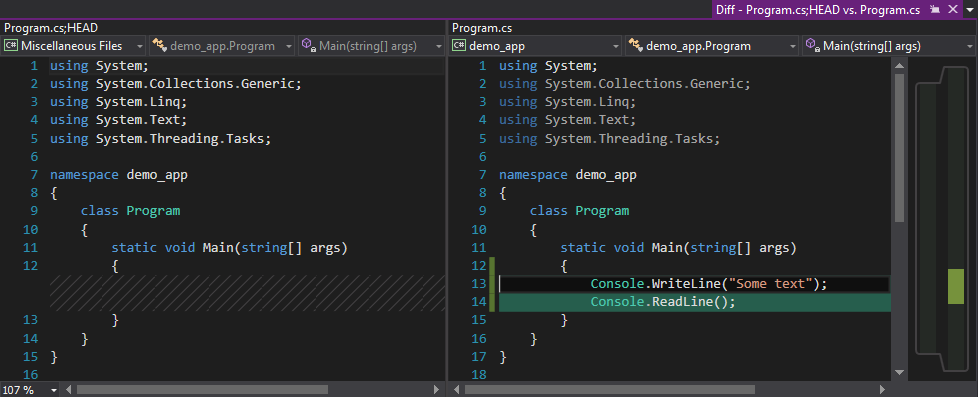Screen dimensions: 978x397
Task: Open the left pane Main(string[] args) member dropdown
Action: 372,46
